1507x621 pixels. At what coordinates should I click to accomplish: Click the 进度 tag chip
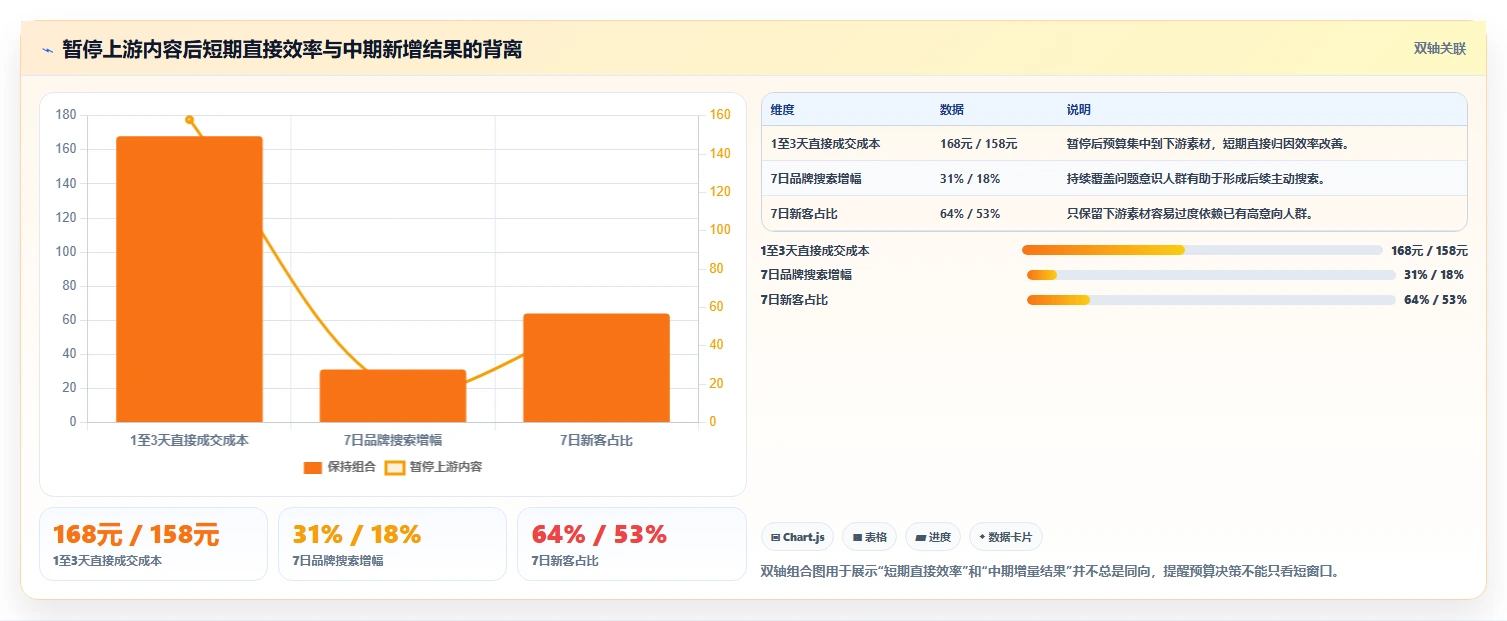pyautogui.click(x=933, y=537)
